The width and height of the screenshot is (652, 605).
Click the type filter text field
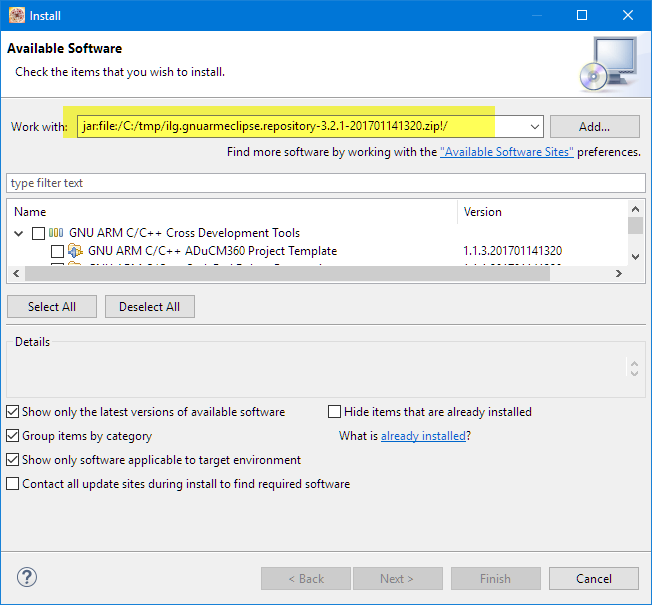326,183
